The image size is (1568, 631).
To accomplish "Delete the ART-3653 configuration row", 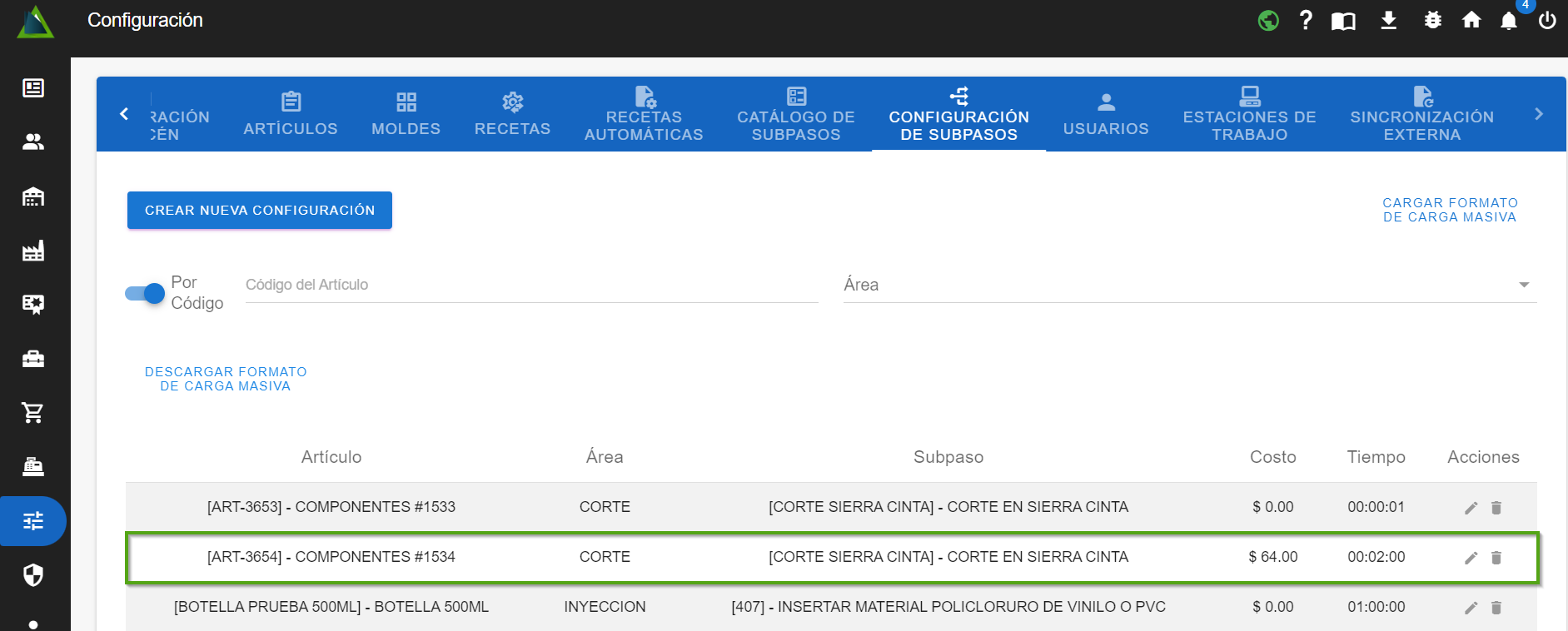I will [x=1496, y=508].
